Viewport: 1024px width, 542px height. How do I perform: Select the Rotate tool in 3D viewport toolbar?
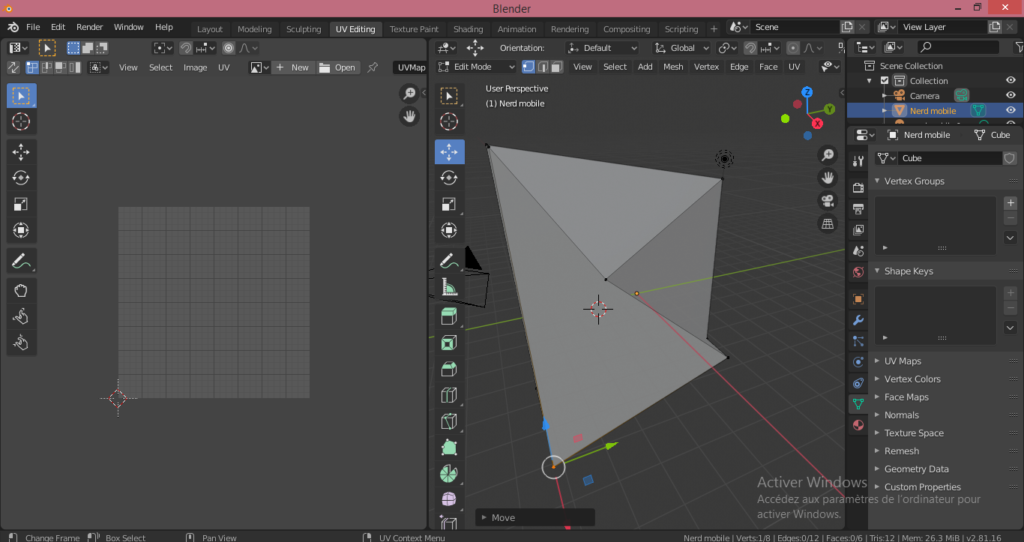(x=449, y=178)
